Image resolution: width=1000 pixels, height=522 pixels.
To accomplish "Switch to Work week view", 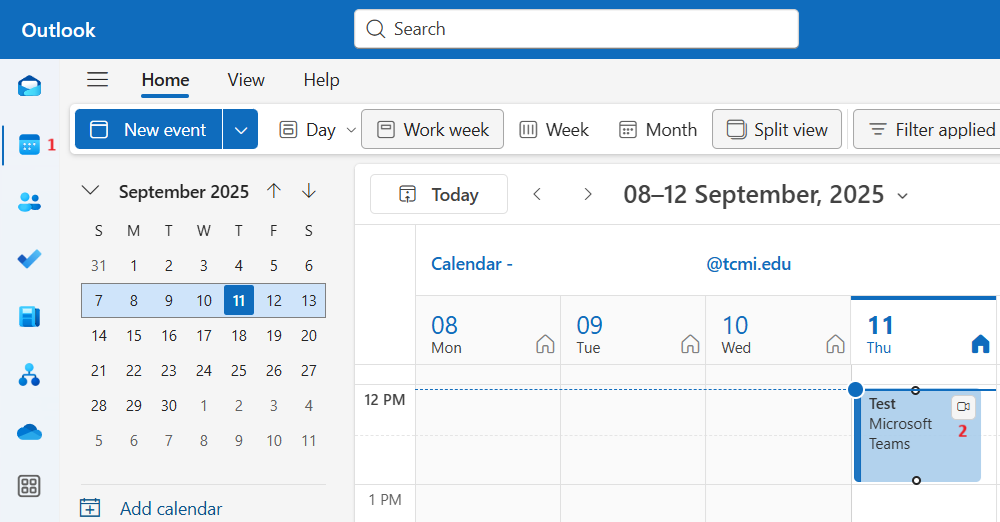I will click(x=432, y=130).
